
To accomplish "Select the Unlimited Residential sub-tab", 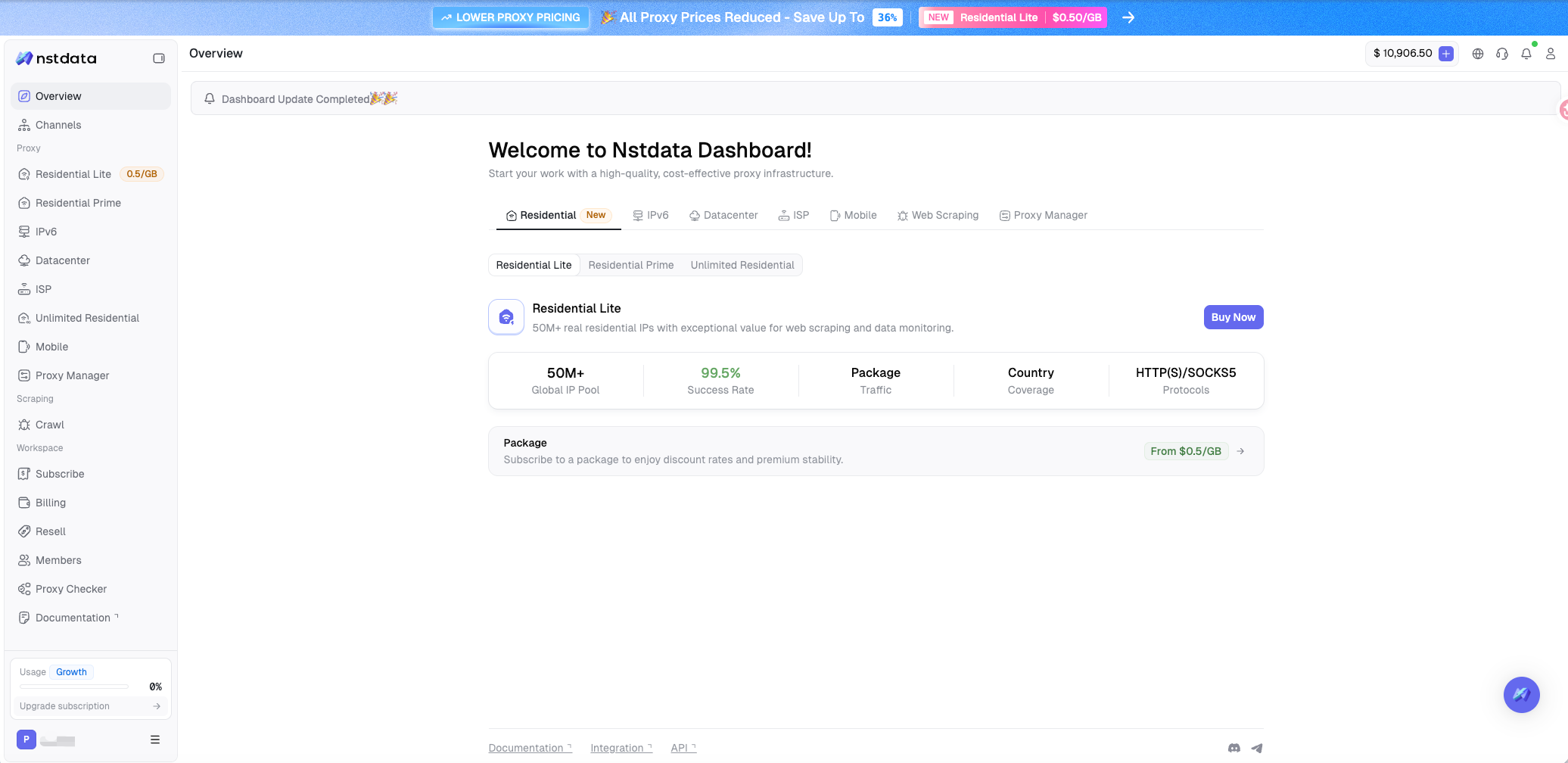I will pos(742,265).
